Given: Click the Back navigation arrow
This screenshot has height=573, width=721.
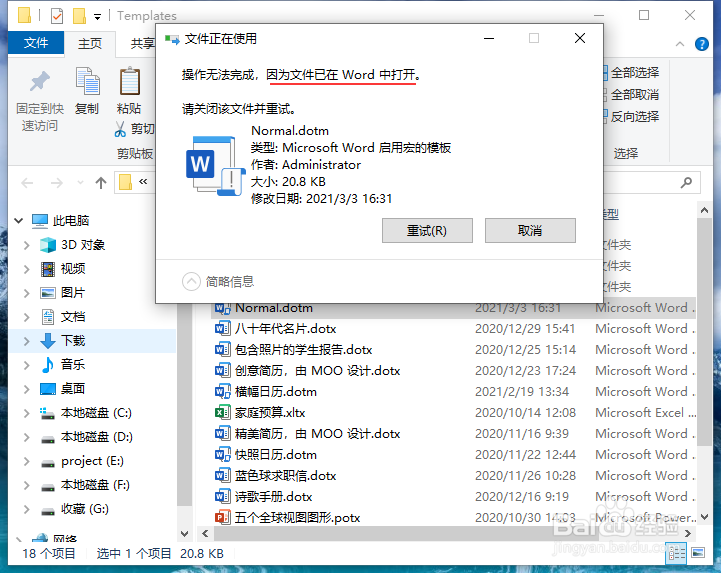Looking at the screenshot, I should 28,183.
